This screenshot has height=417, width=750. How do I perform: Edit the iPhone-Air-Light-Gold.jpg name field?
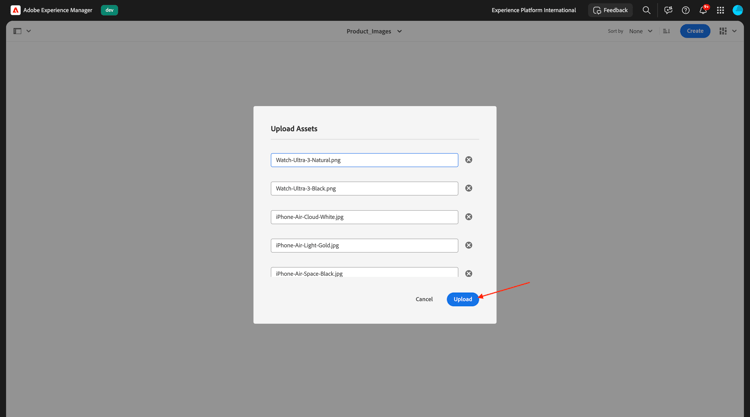pyautogui.click(x=364, y=245)
